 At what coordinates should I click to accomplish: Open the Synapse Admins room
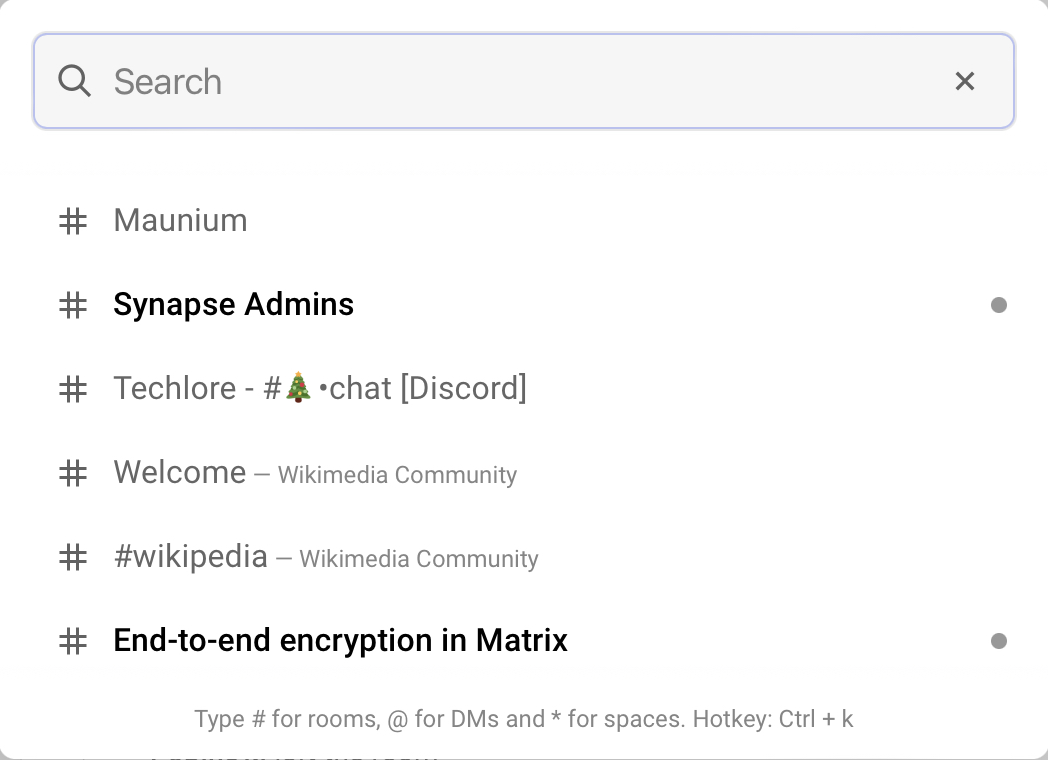234,304
